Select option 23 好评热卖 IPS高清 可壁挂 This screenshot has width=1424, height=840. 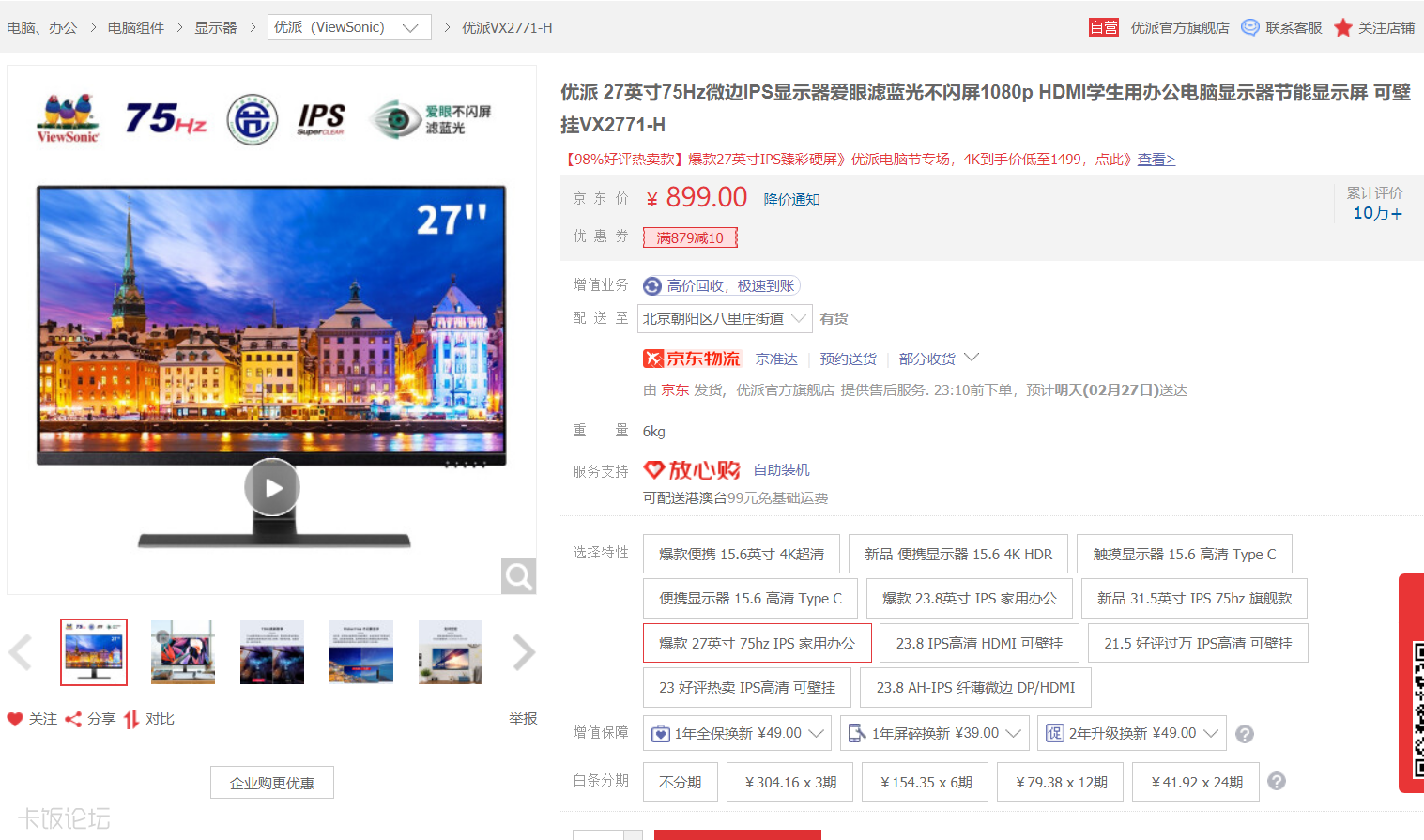747,687
